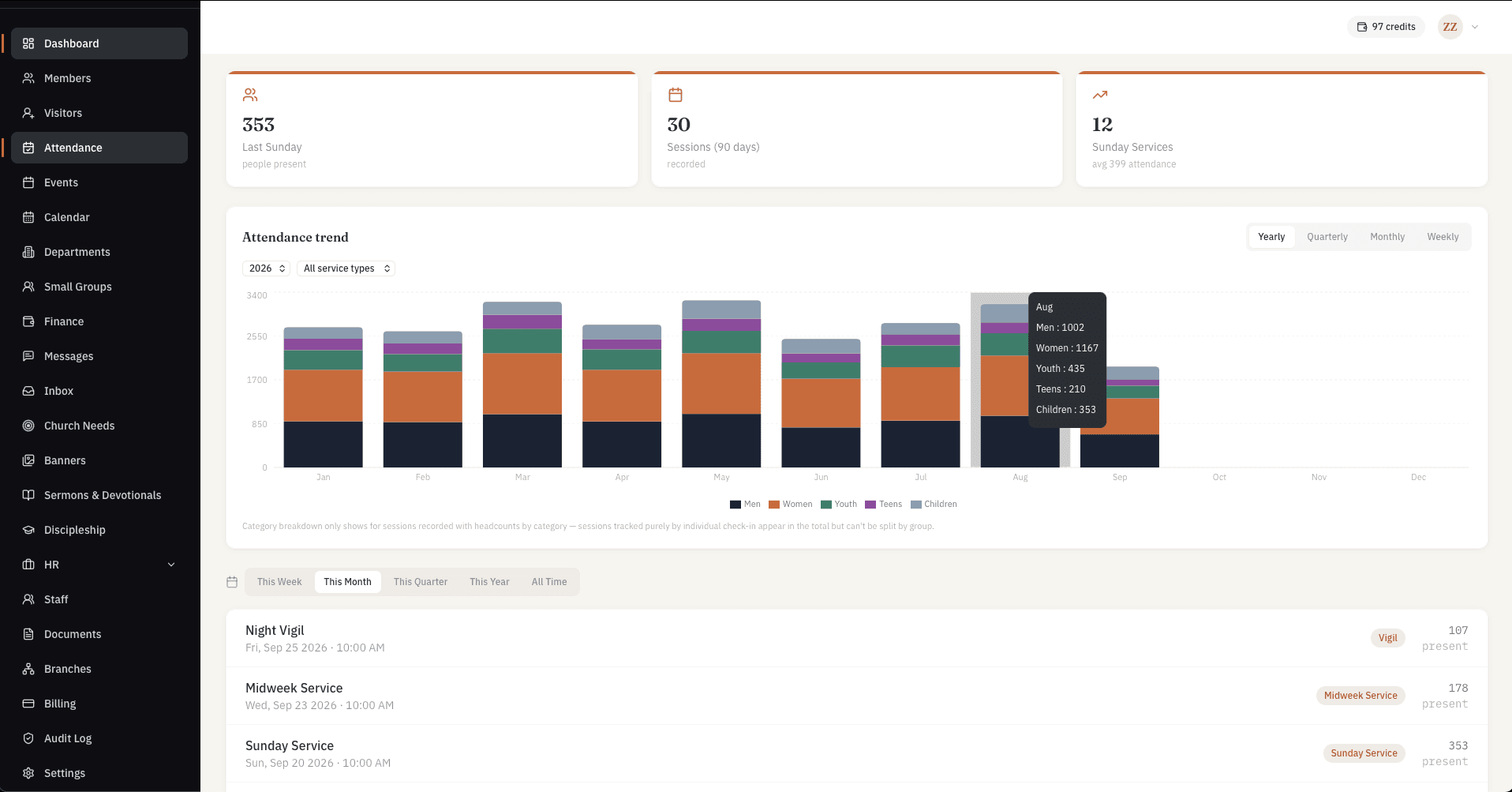The width and height of the screenshot is (1512, 792).
Task: Open the Calendar sidebar item
Action: pos(99,217)
